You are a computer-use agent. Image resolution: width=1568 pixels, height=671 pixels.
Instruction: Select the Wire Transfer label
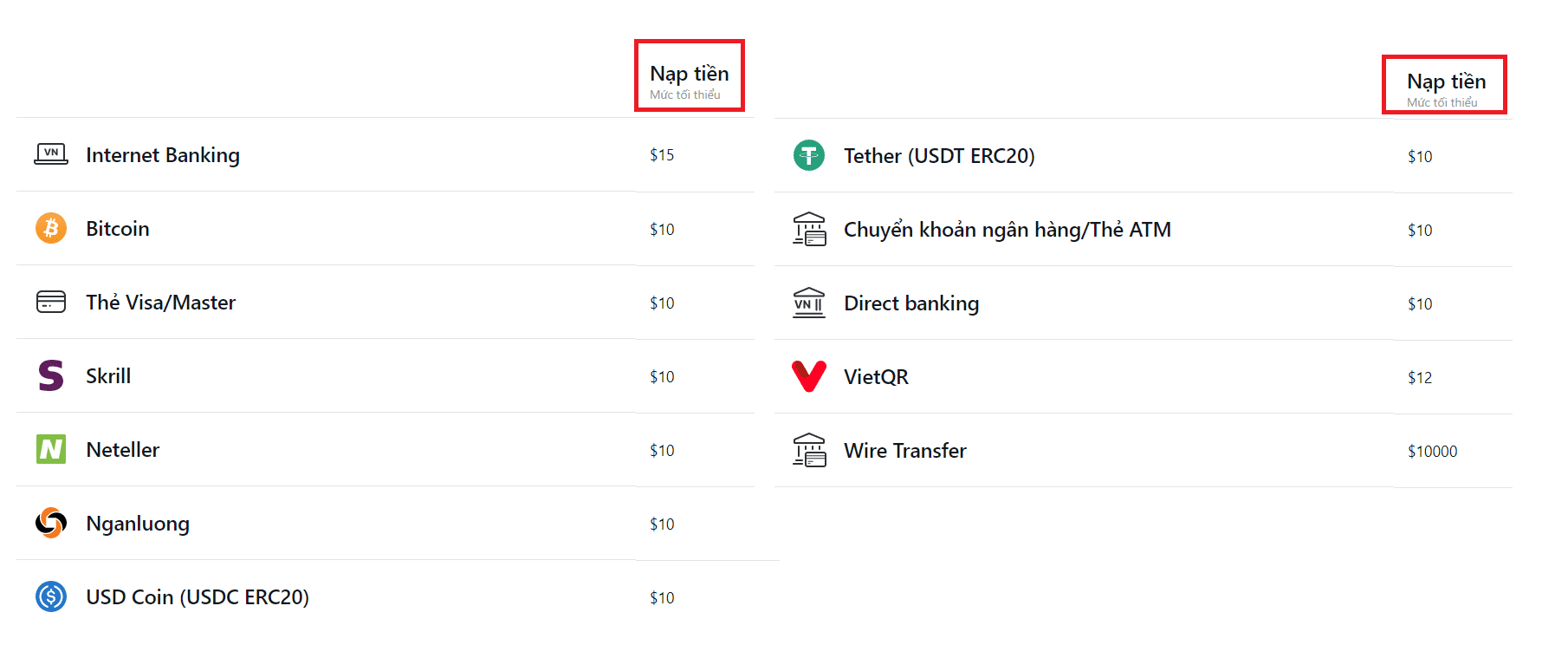pos(905,451)
